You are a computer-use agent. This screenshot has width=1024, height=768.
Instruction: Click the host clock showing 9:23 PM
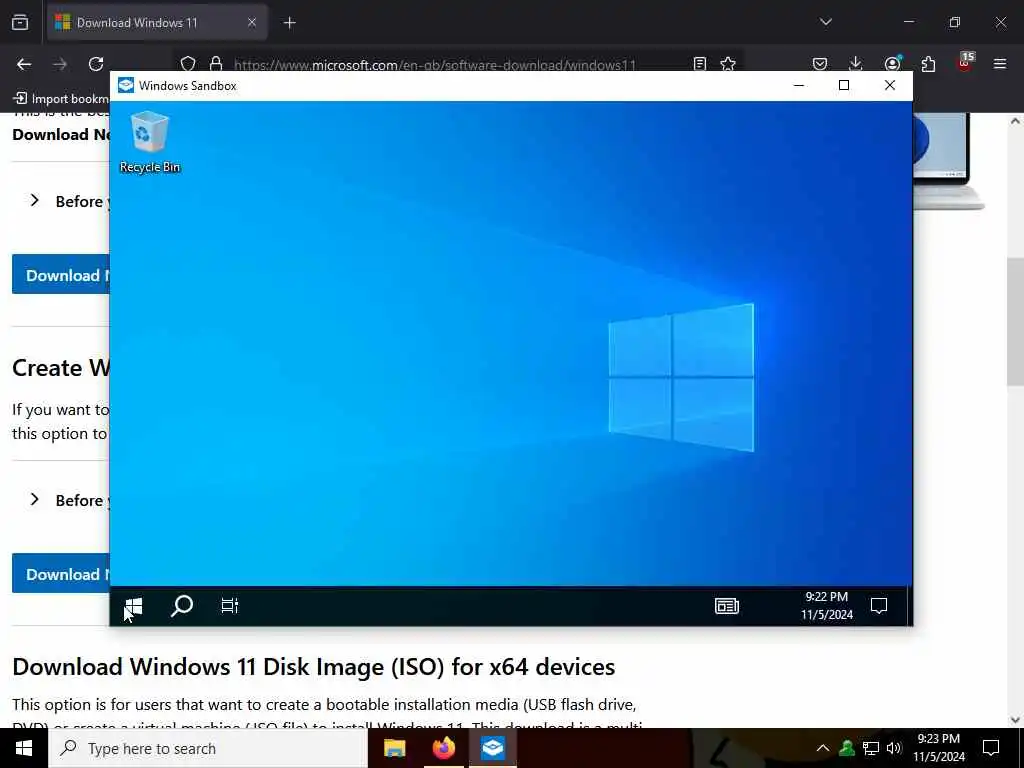tap(938, 748)
